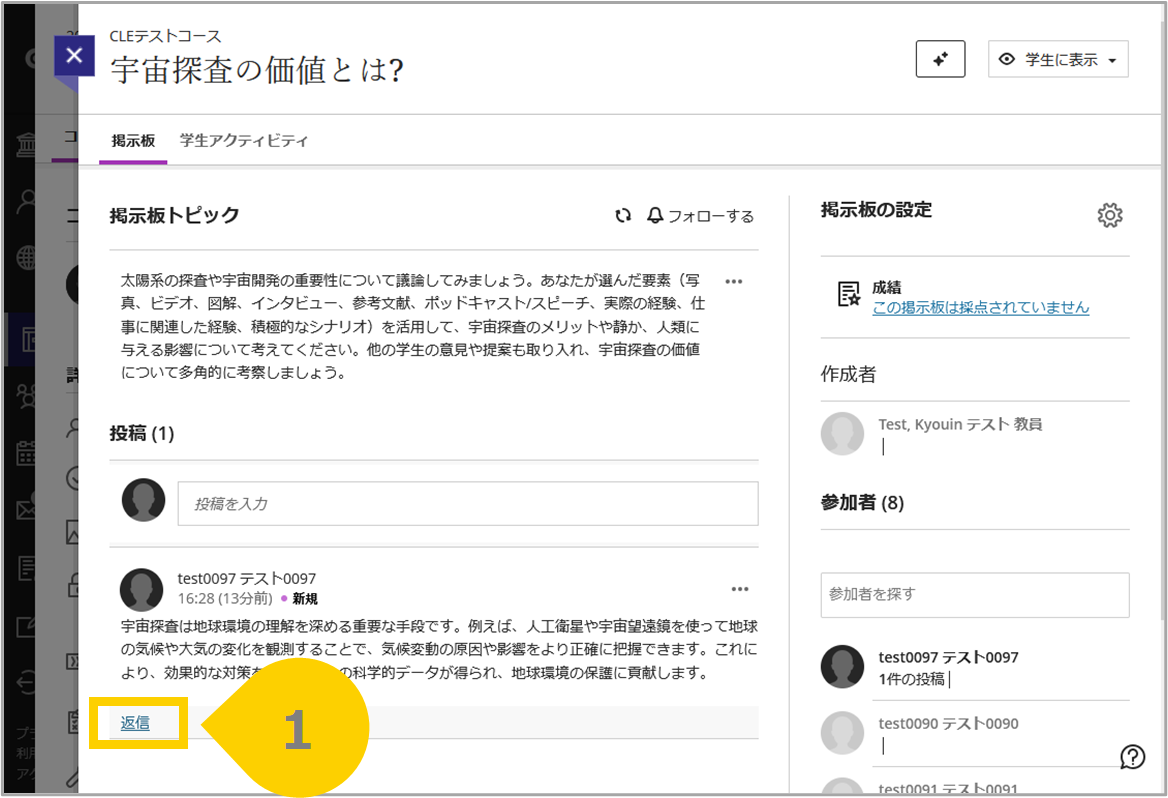Switch to the 掲示板 tab

[x=133, y=140]
